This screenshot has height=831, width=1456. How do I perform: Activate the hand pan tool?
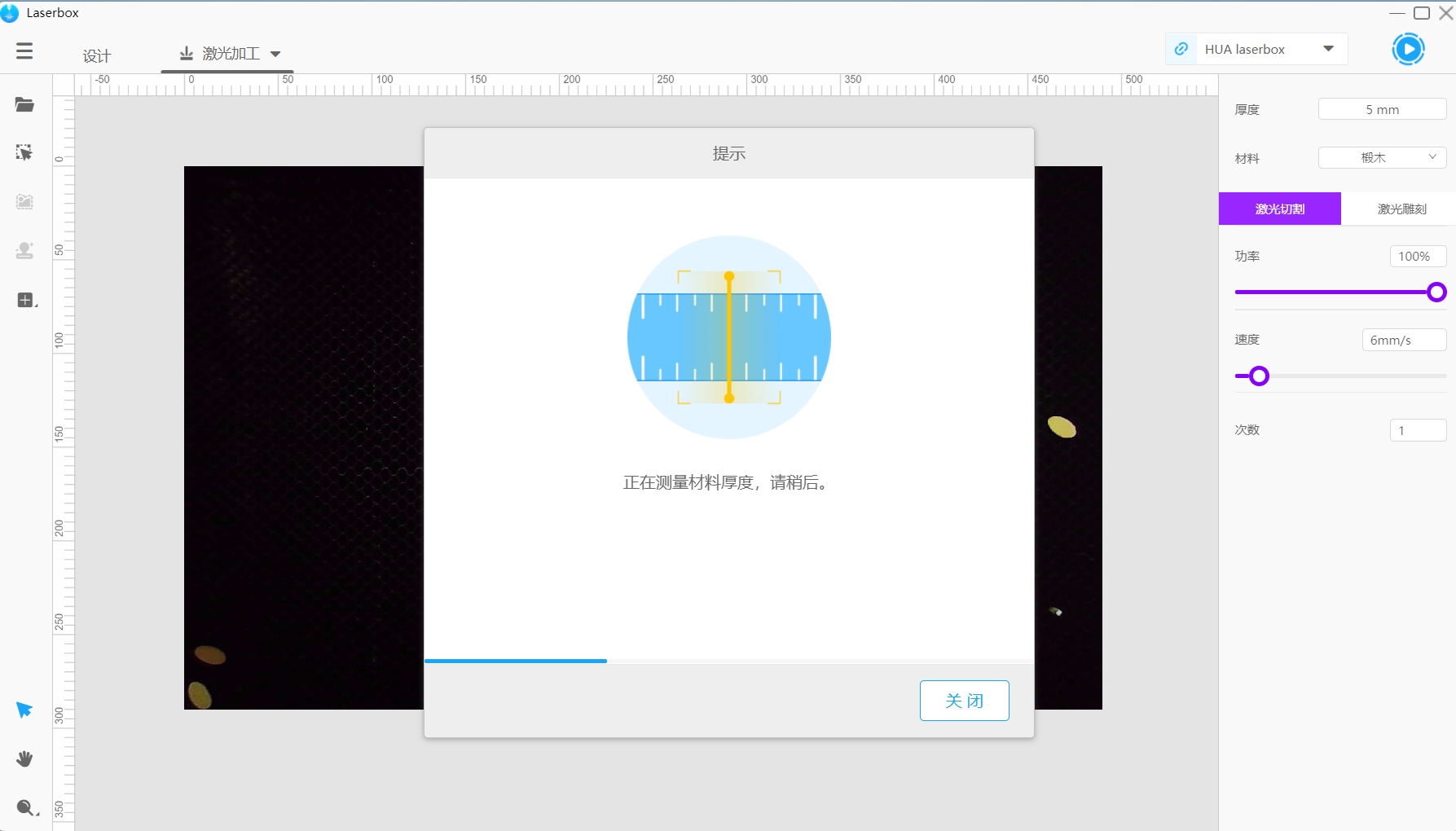(x=24, y=758)
